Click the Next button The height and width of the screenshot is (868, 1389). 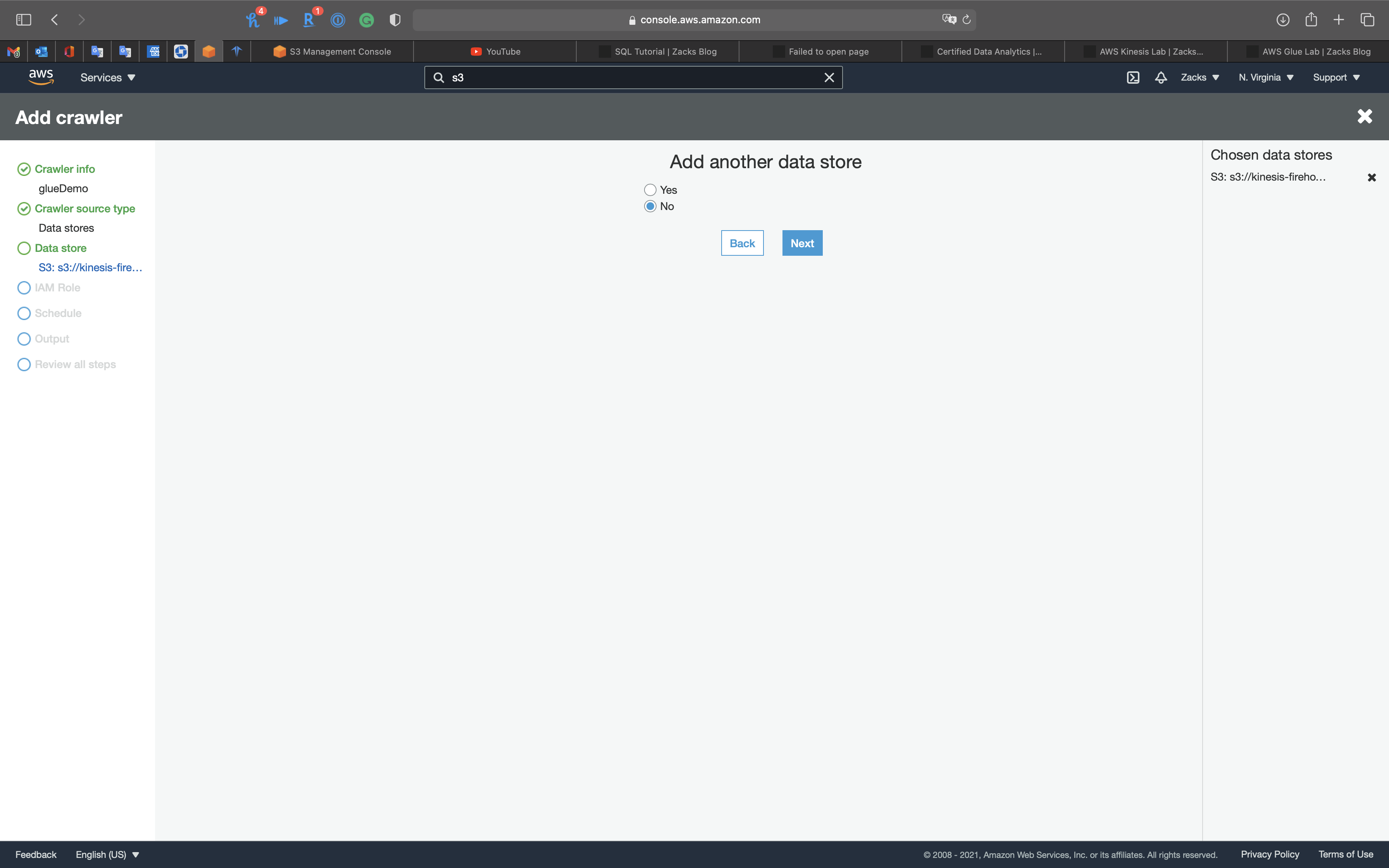802,243
